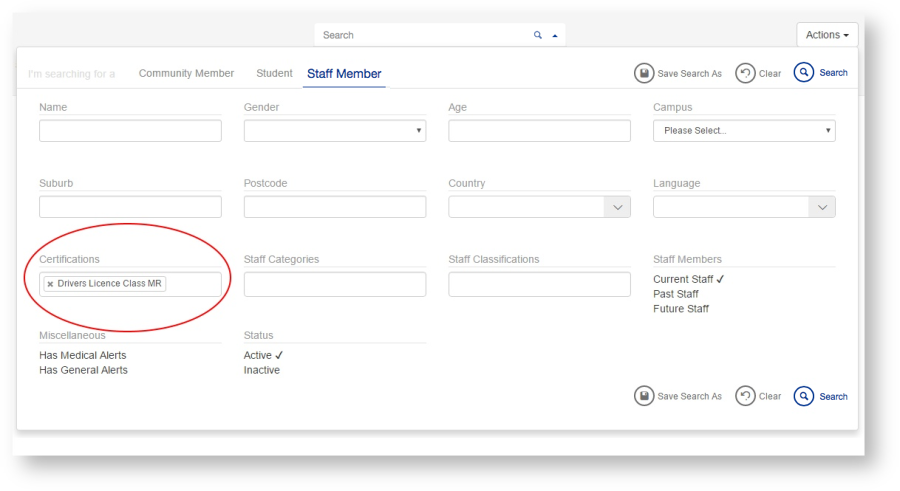Switch to the Community Member tab
Viewport: 900px width, 491px height.
coord(186,73)
